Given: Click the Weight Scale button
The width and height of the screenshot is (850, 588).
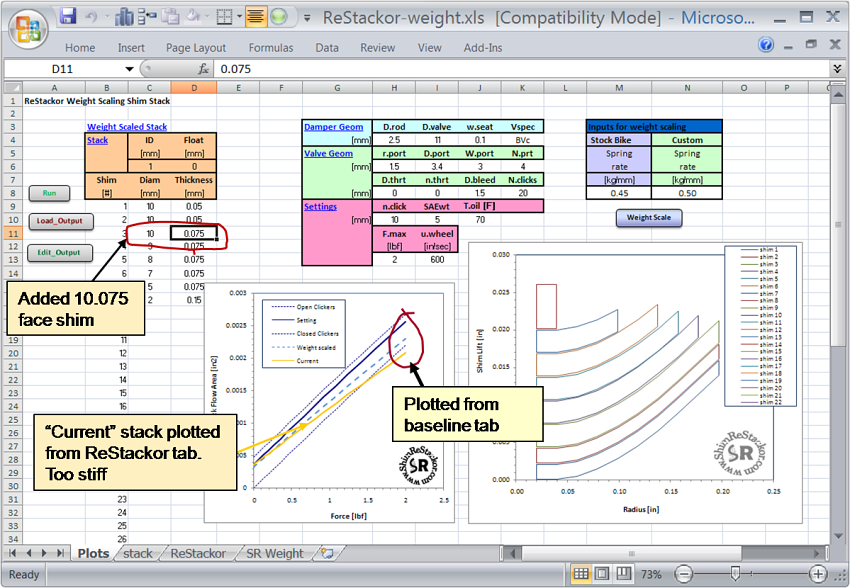Looking at the screenshot, I should (649, 218).
